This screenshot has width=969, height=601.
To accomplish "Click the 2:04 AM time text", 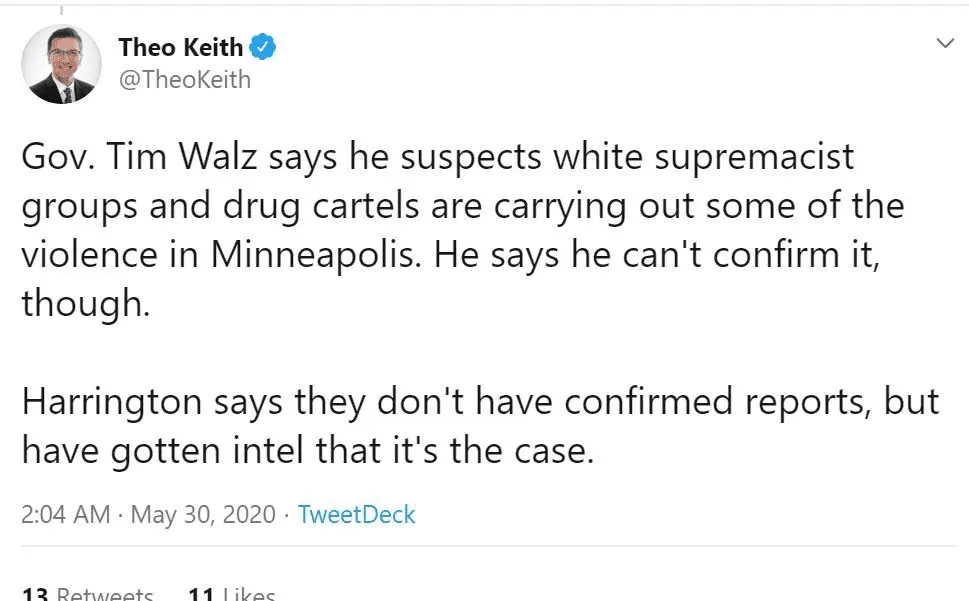I will click(65, 515).
